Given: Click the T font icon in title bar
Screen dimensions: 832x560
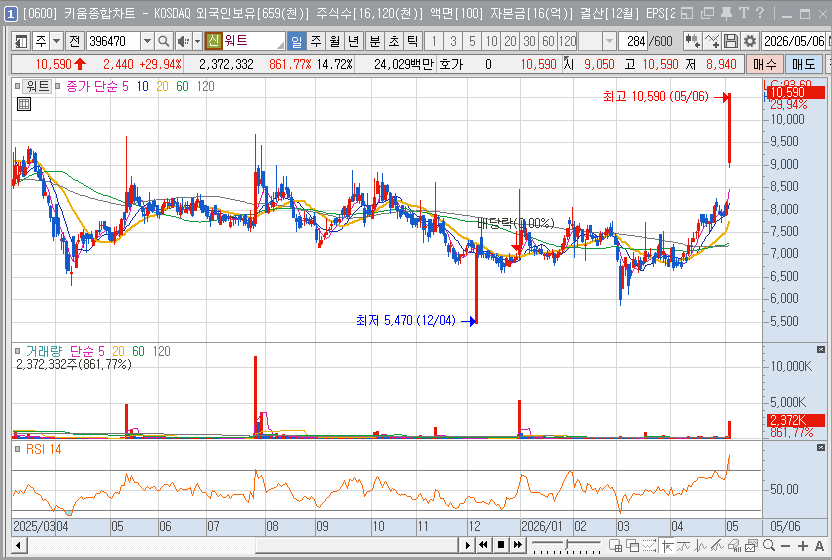Looking at the screenshot, I should coord(743,13).
